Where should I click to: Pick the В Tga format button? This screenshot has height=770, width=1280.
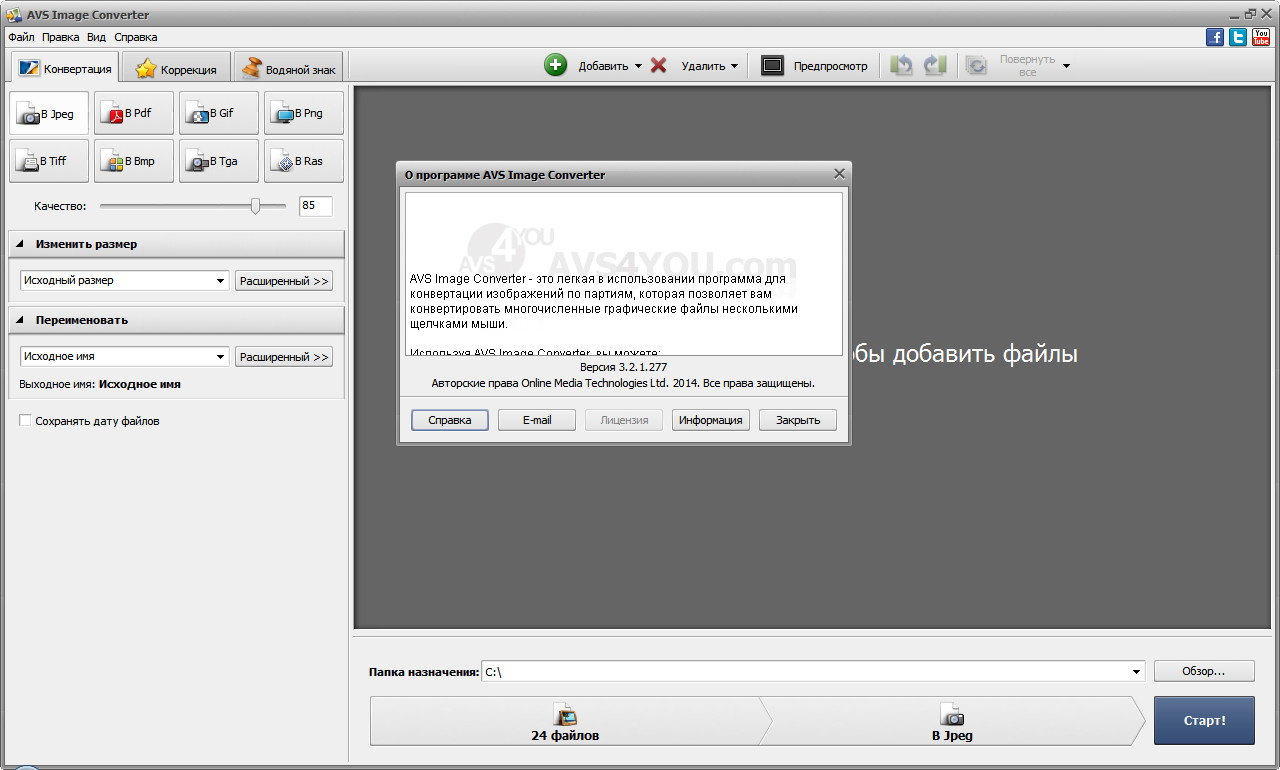click(x=219, y=161)
